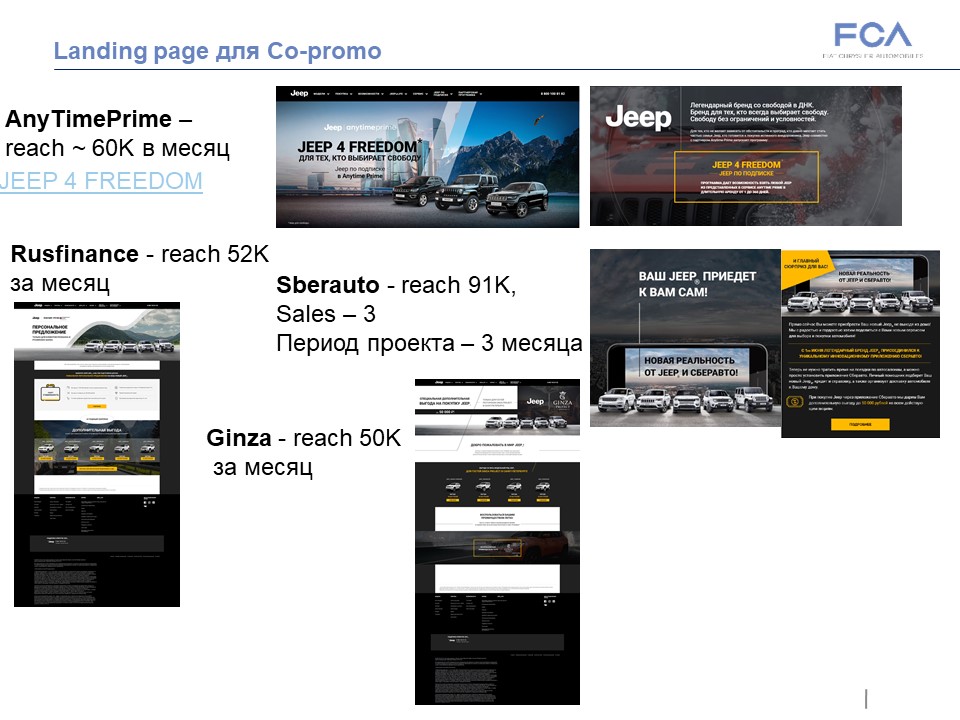Select the Jeep 4 Freedom mountain banner thumbnail
This screenshot has width=960, height=720.
coord(427,157)
